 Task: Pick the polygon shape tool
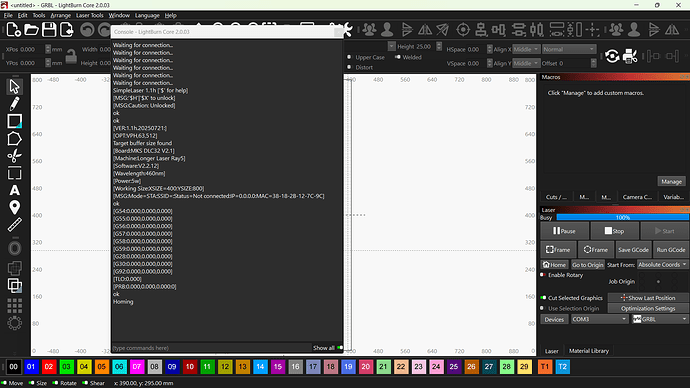point(14,139)
